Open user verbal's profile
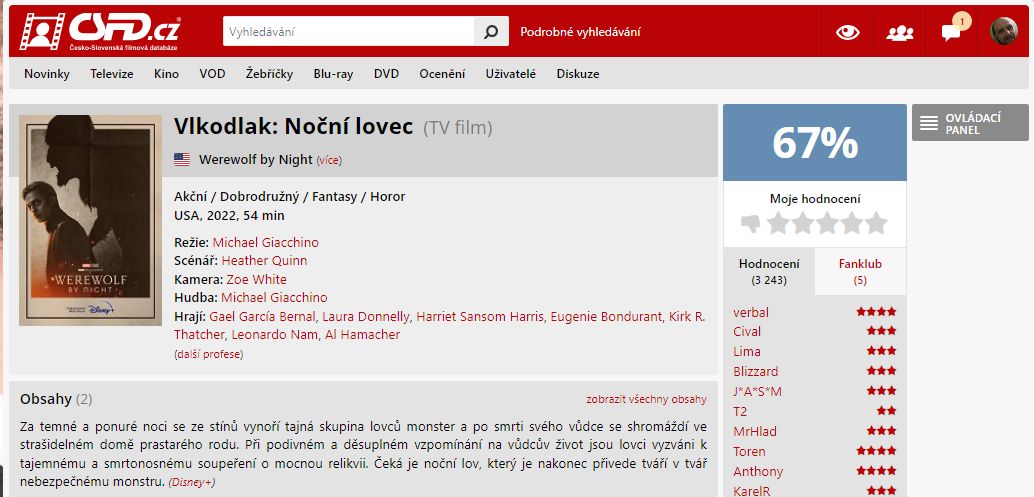The width and height of the screenshot is (1034, 497). point(751,312)
